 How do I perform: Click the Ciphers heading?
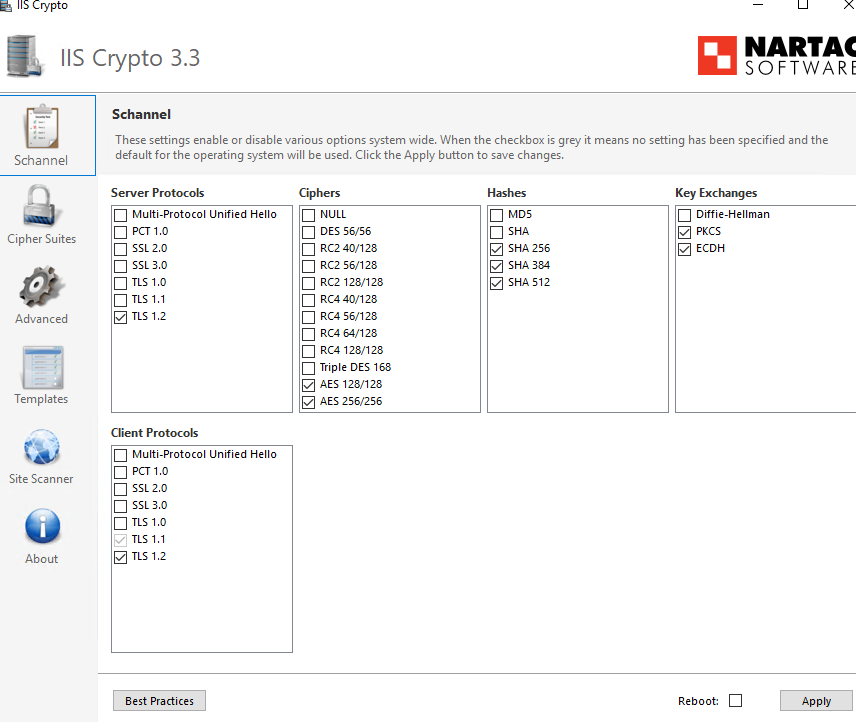click(319, 193)
